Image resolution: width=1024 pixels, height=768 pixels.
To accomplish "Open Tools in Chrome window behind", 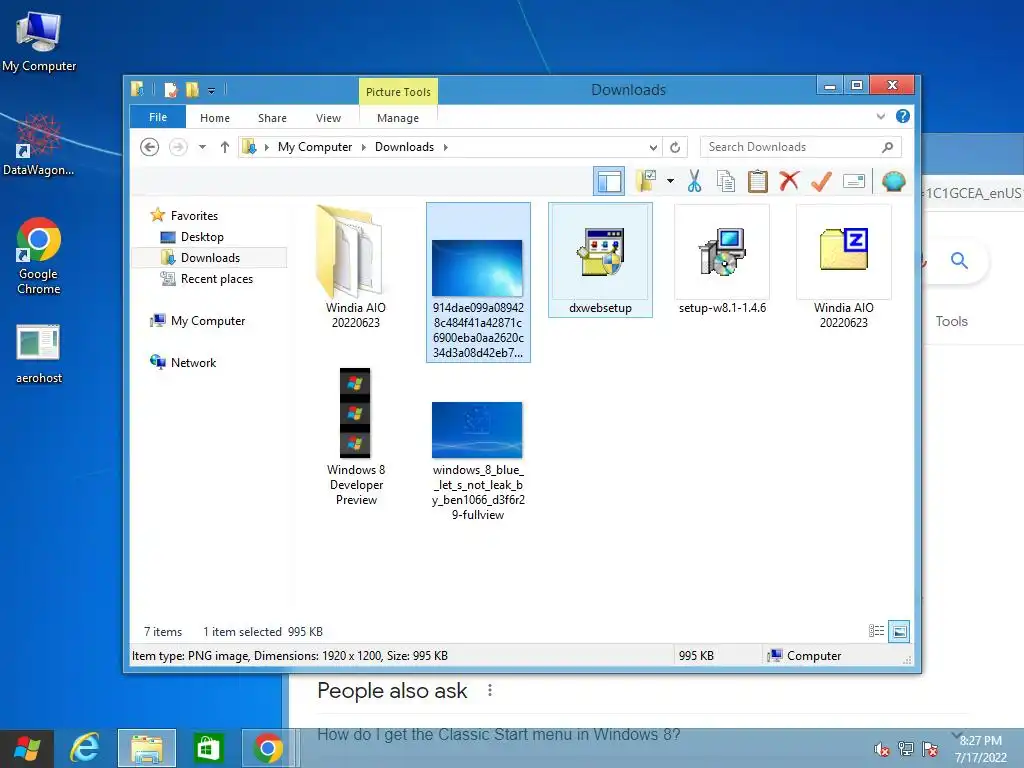I will tap(952, 321).
